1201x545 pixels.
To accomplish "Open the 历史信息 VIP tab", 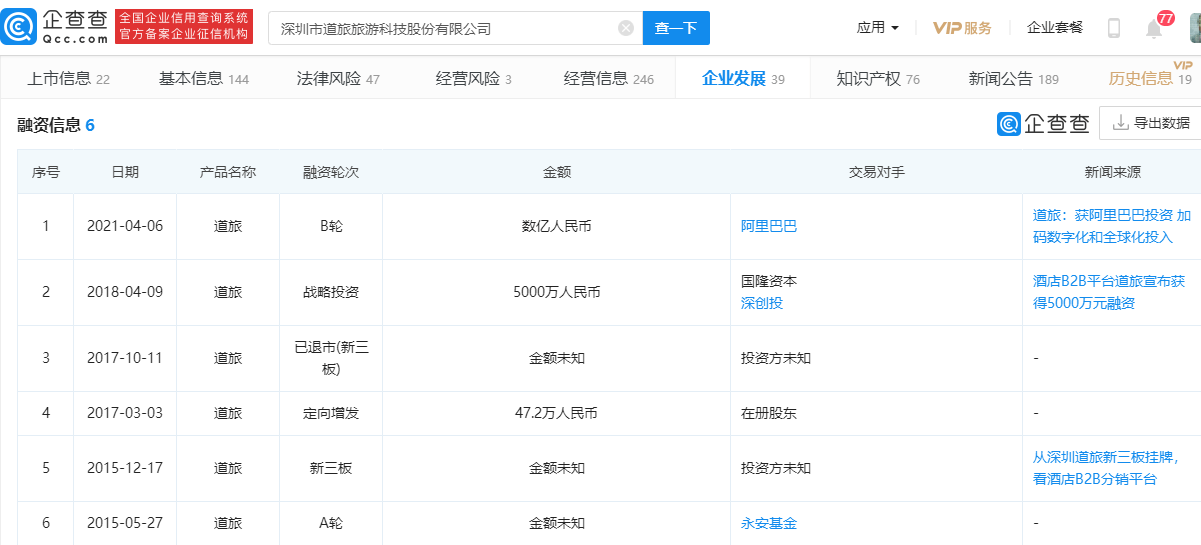I will [x=1150, y=79].
